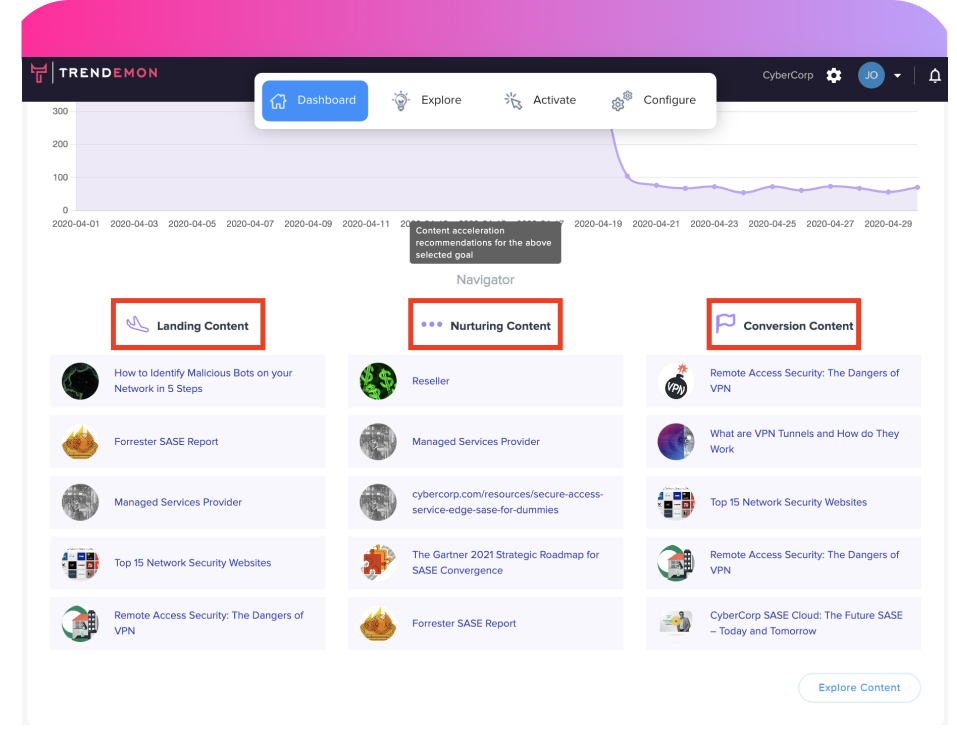Viewport: 957px width, 736px height.
Task: Click the Explore Content button
Action: (859, 688)
